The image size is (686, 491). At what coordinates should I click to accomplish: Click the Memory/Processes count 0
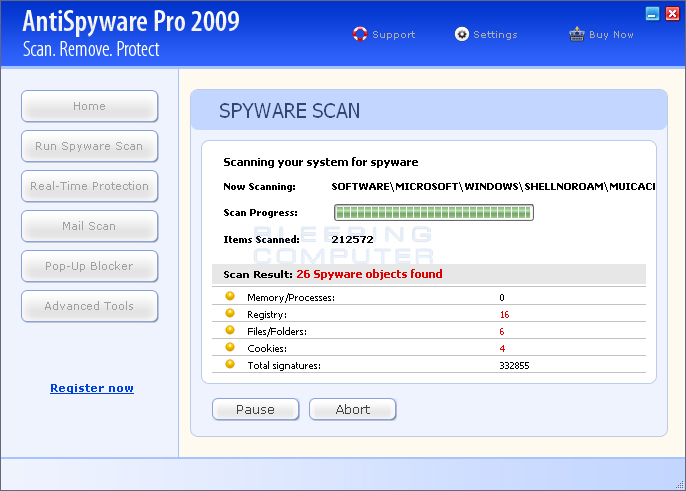click(x=502, y=298)
